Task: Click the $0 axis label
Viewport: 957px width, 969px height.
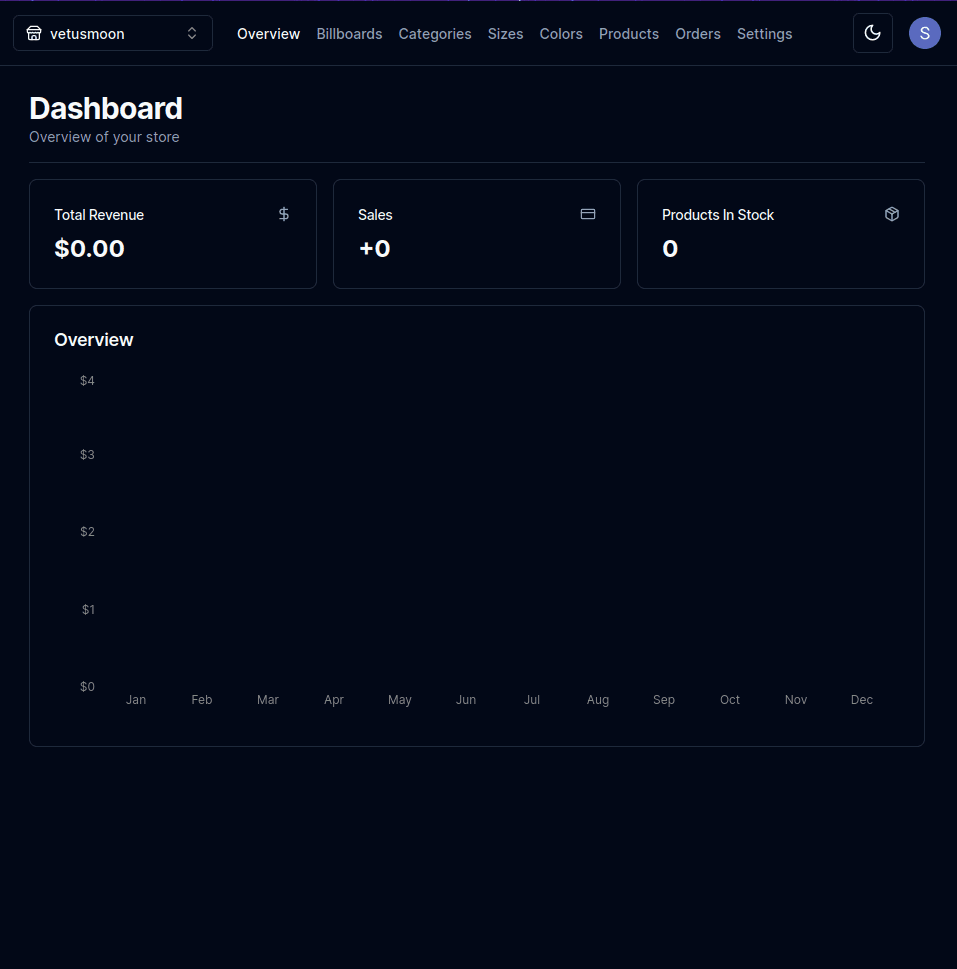Action: (87, 687)
